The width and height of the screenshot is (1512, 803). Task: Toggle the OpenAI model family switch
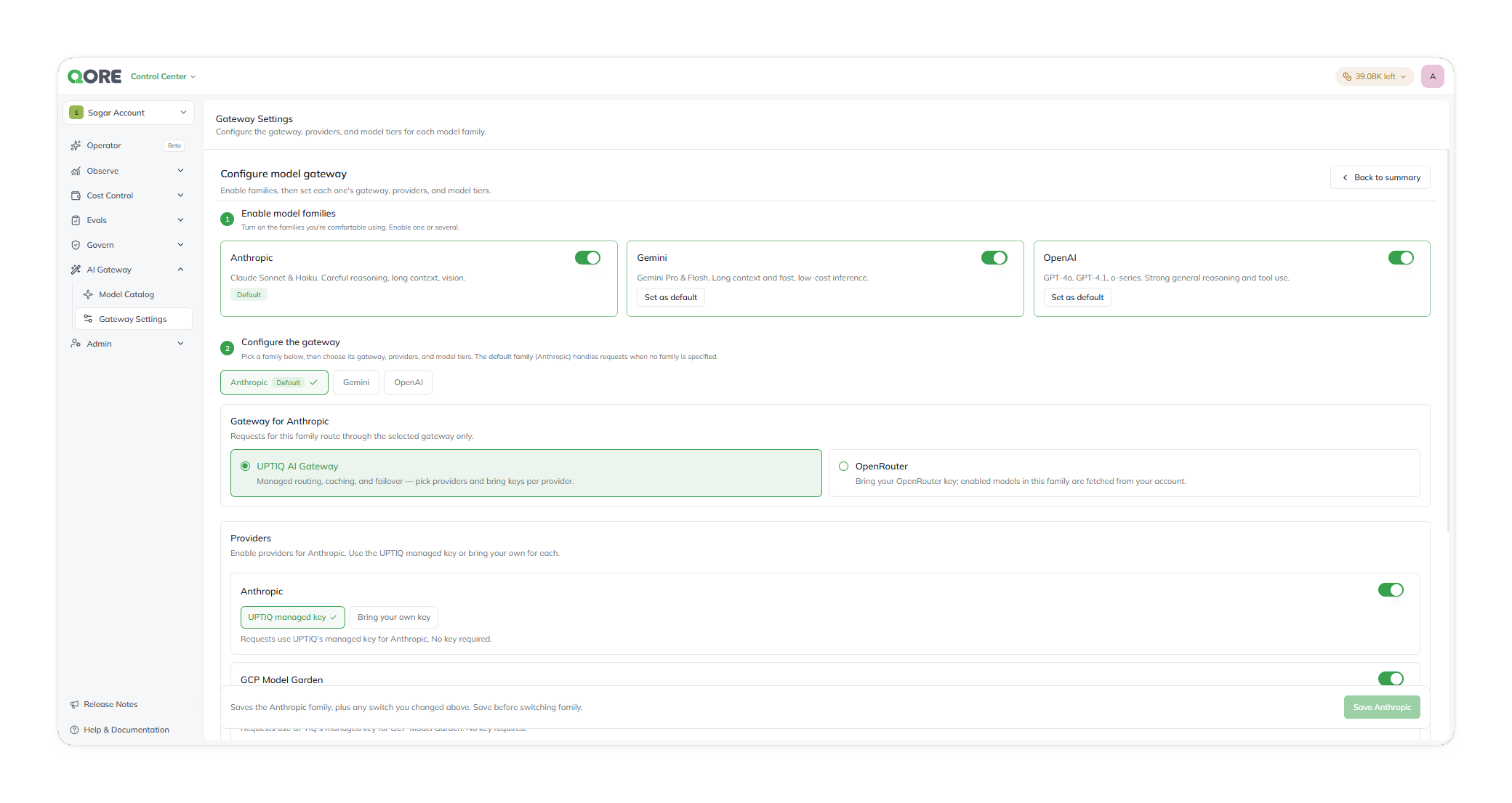coord(1401,258)
